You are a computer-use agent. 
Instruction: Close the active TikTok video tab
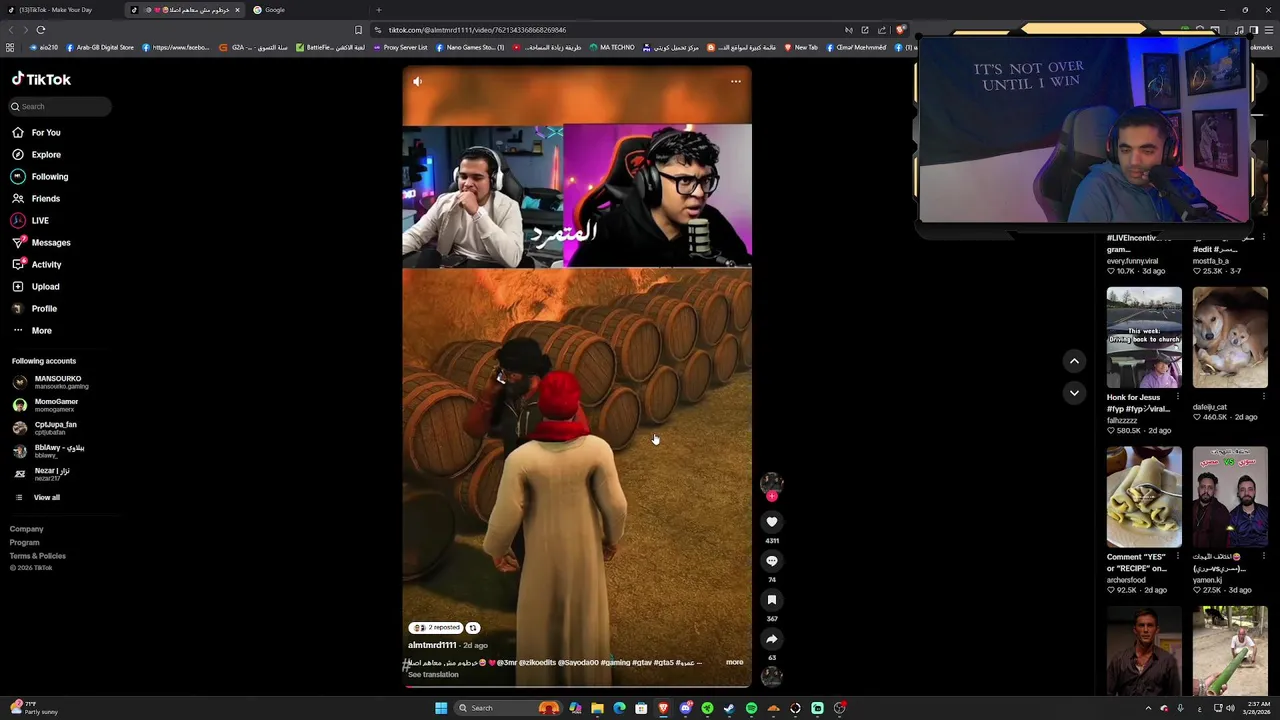click(237, 10)
